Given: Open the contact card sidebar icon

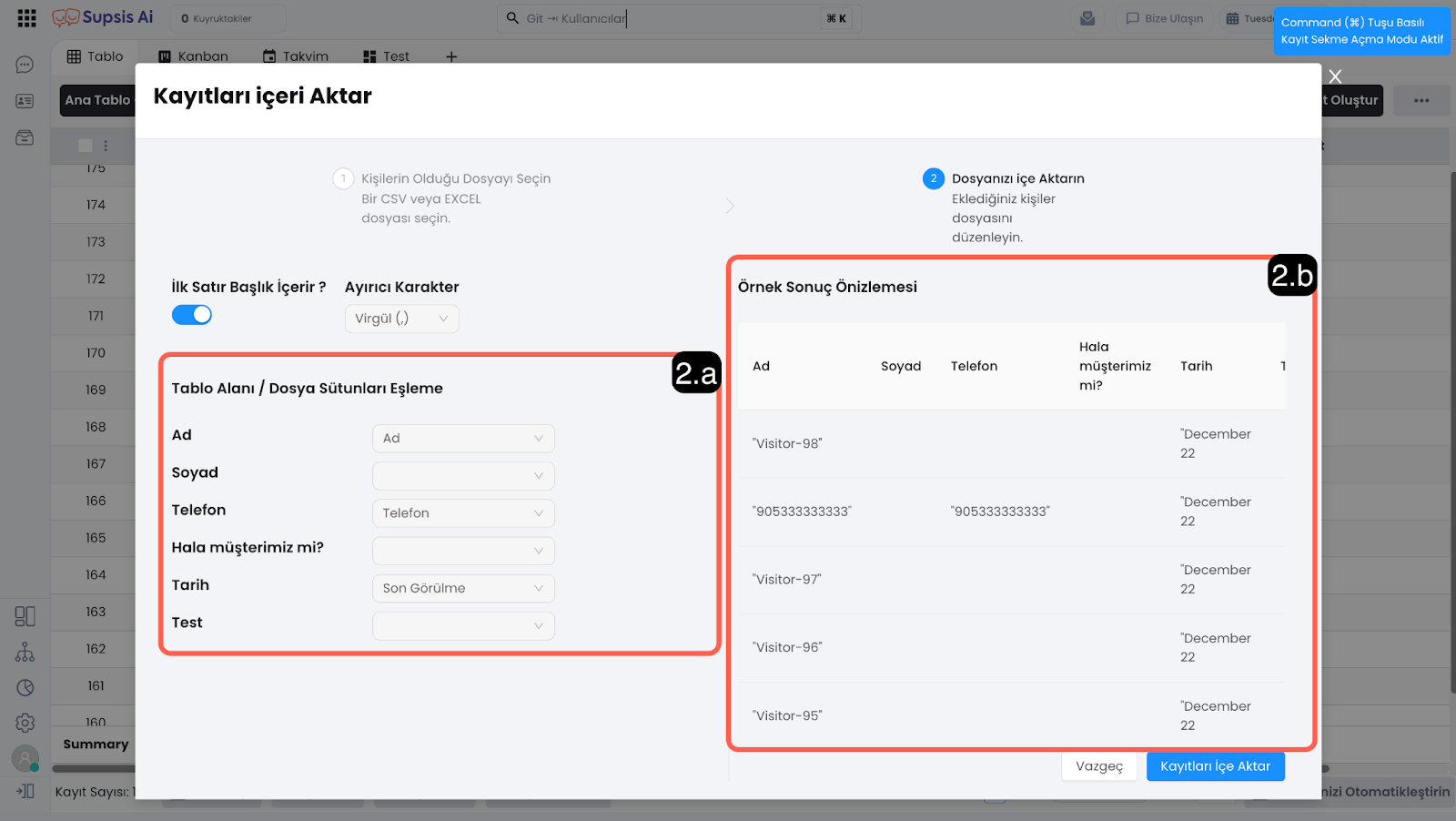Looking at the screenshot, I should tap(25, 101).
